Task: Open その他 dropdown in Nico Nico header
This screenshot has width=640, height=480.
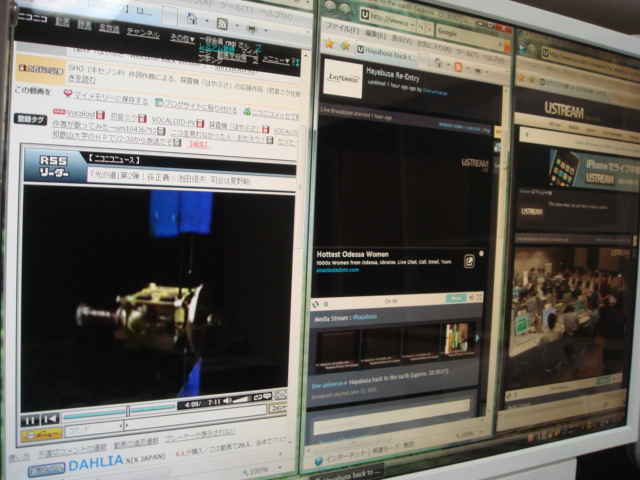Action: point(182,38)
